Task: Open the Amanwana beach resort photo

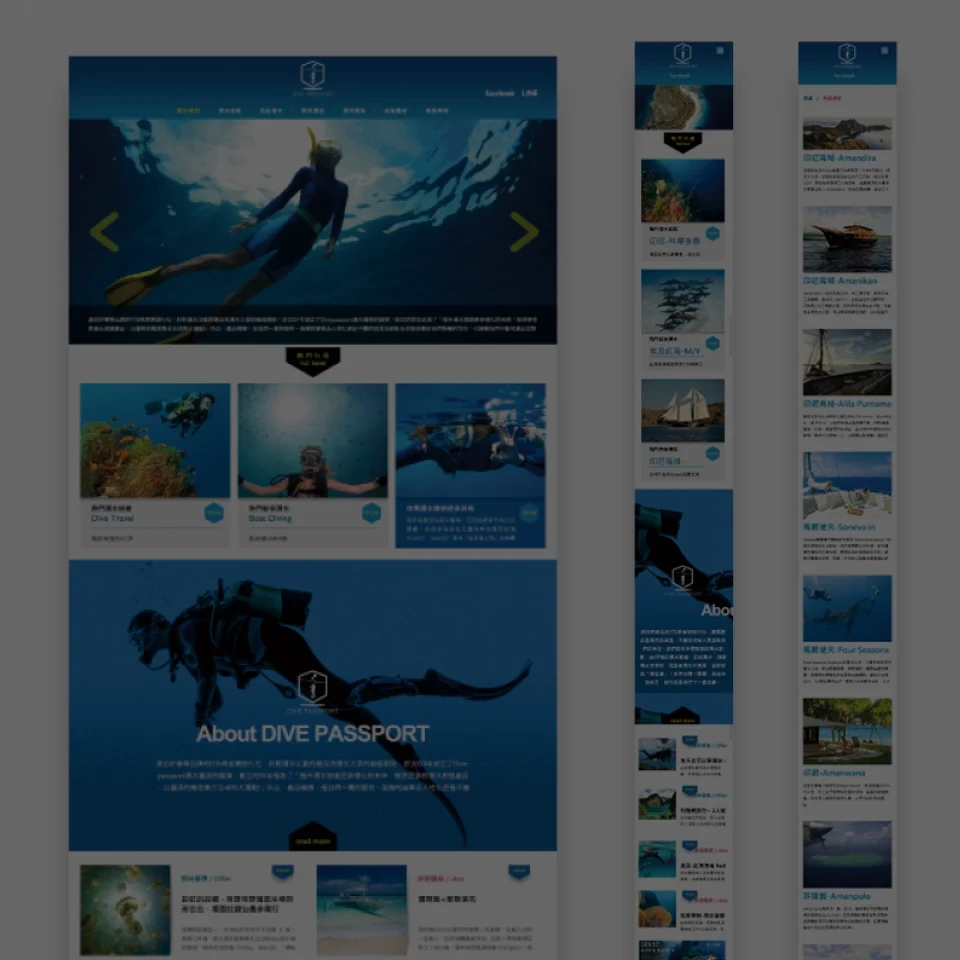Action: click(847, 732)
